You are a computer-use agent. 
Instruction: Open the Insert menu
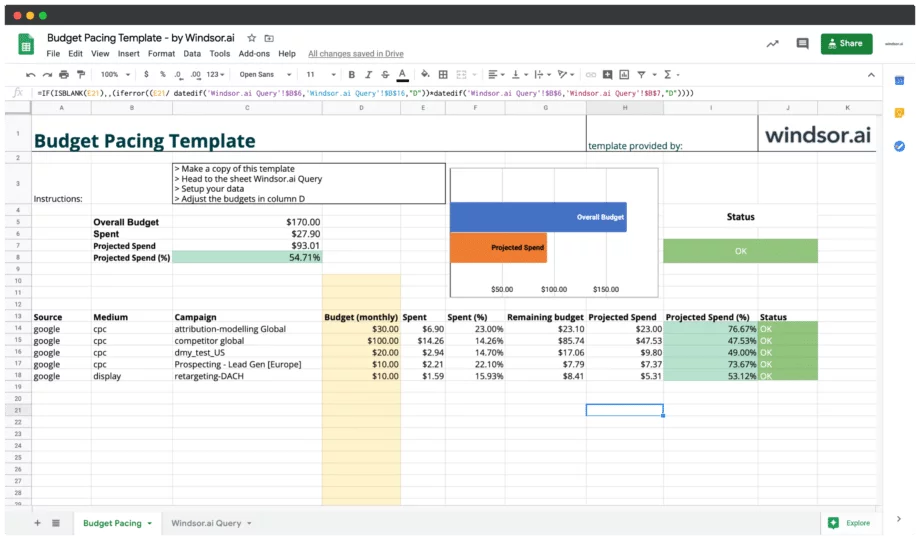(128, 53)
